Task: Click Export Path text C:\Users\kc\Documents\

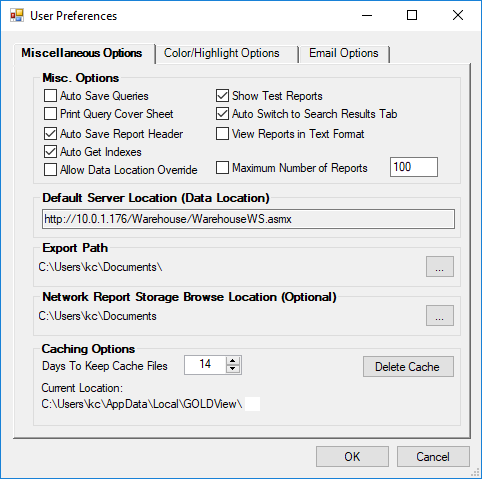Action: [100, 267]
